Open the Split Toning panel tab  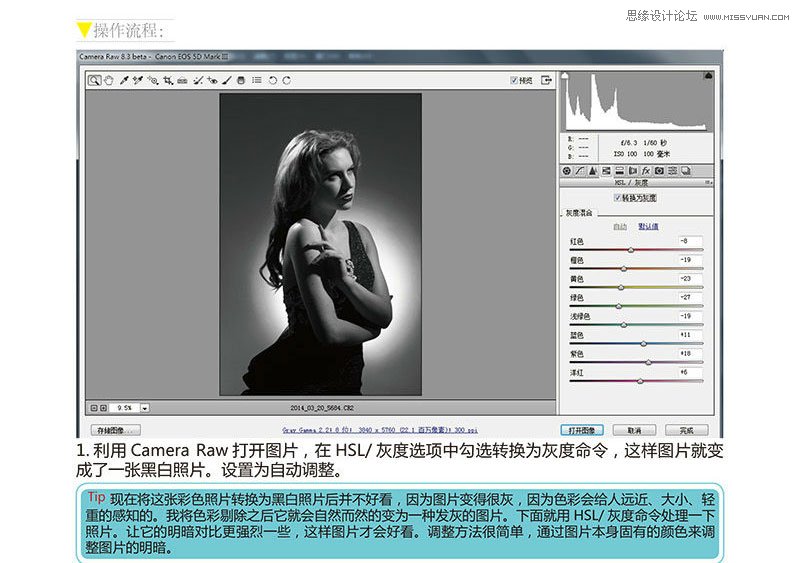[619, 171]
